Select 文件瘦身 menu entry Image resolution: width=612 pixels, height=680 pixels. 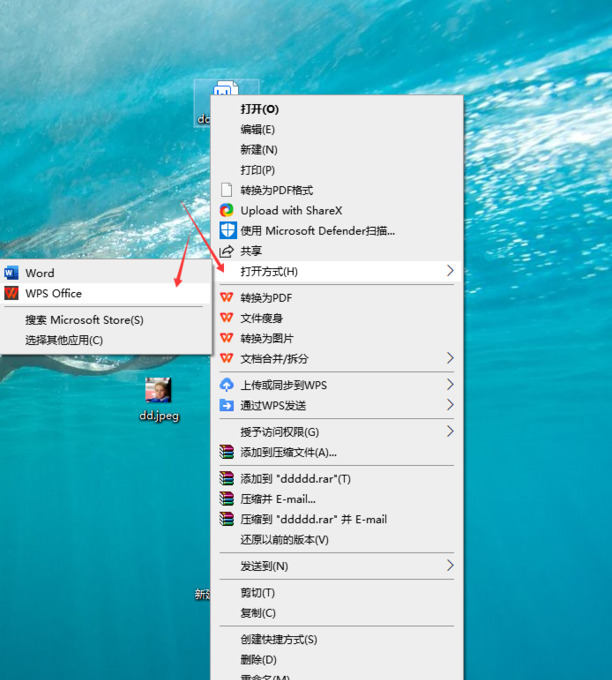tap(337, 318)
